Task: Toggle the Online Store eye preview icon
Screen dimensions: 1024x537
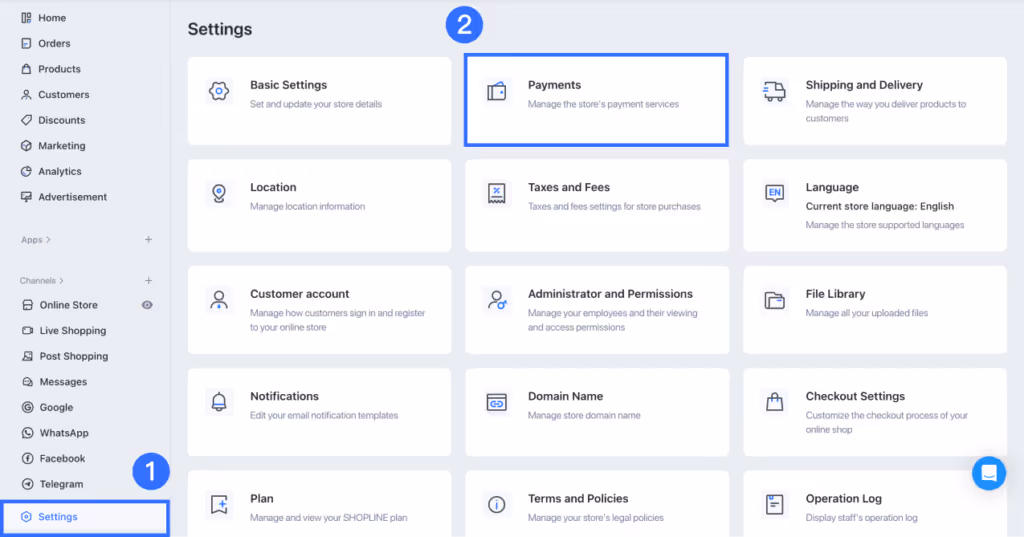Action: click(x=147, y=305)
